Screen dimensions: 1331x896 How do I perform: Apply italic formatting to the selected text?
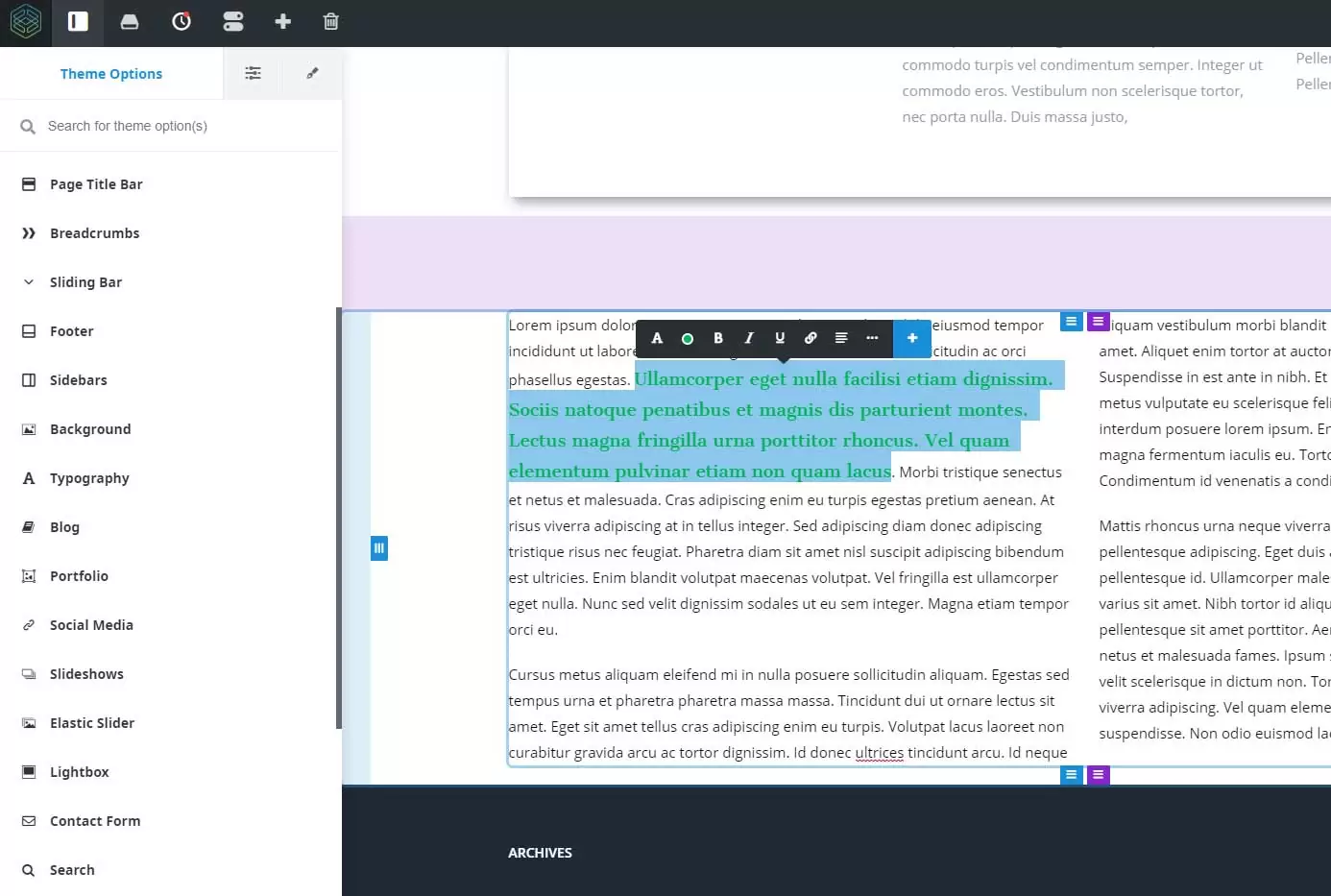point(749,338)
